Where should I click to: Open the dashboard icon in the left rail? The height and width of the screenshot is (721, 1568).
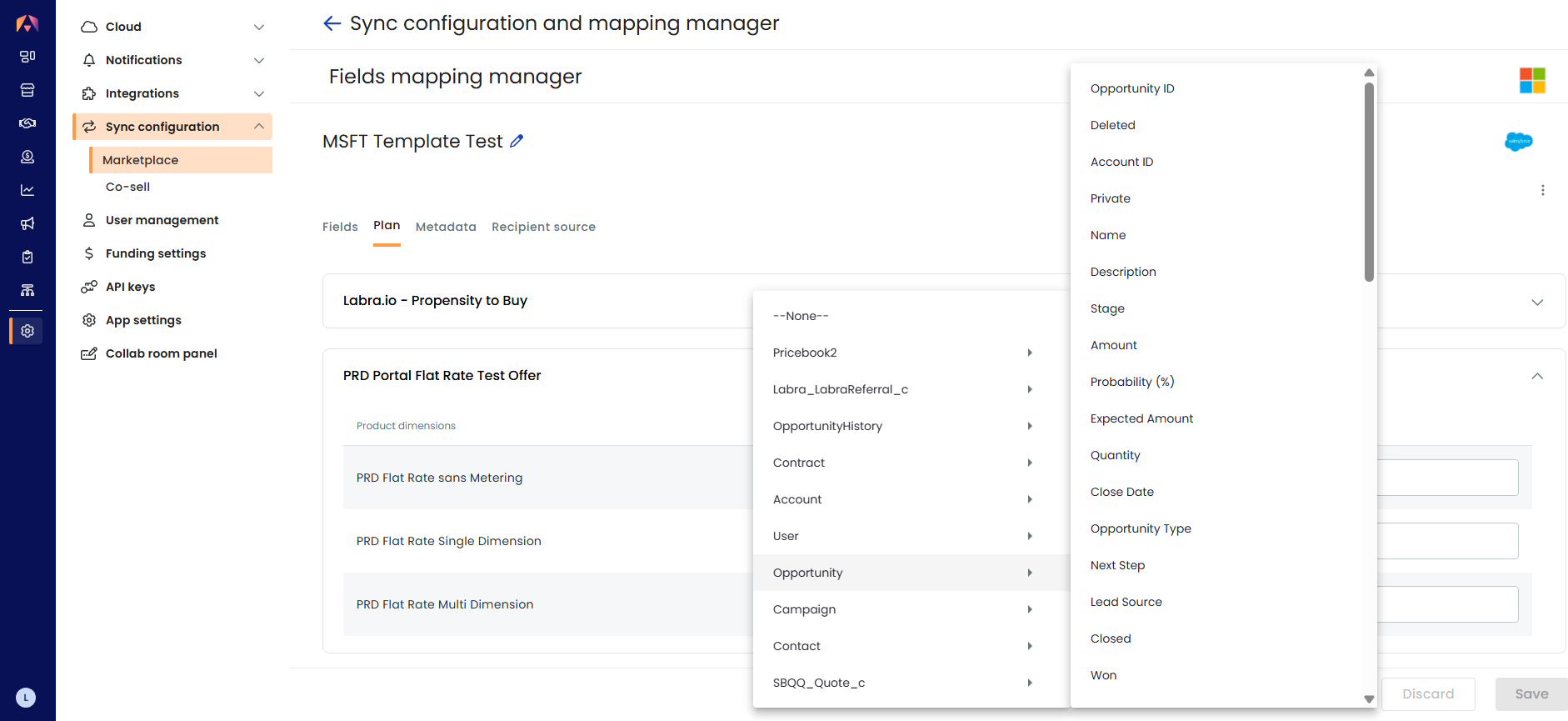click(27, 57)
